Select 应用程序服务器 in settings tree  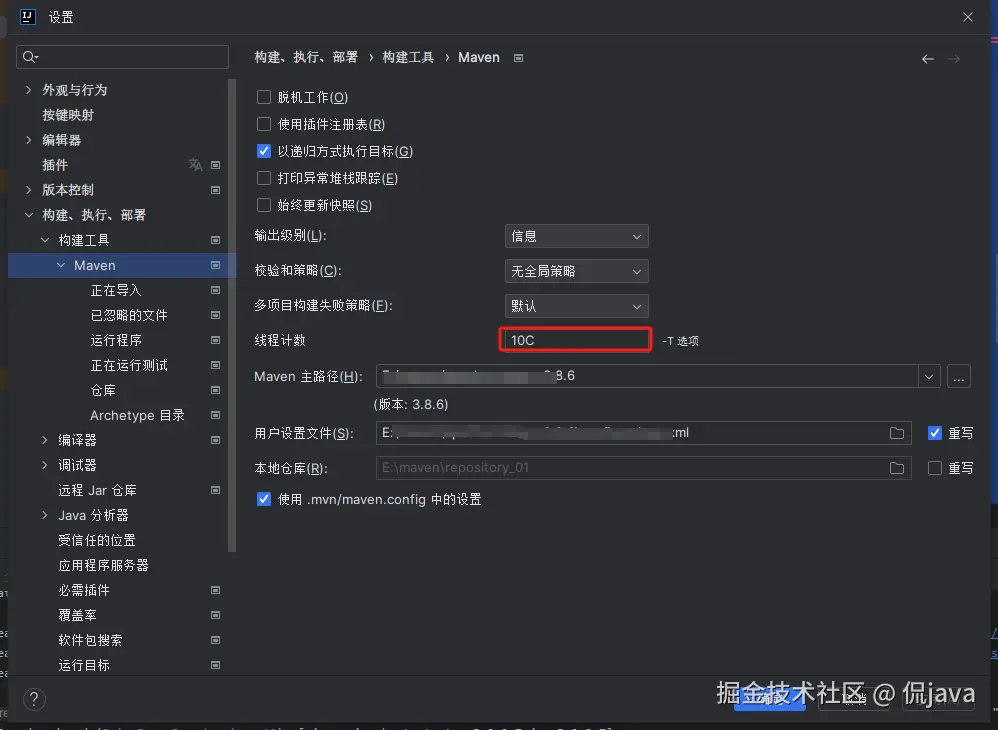(103, 565)
